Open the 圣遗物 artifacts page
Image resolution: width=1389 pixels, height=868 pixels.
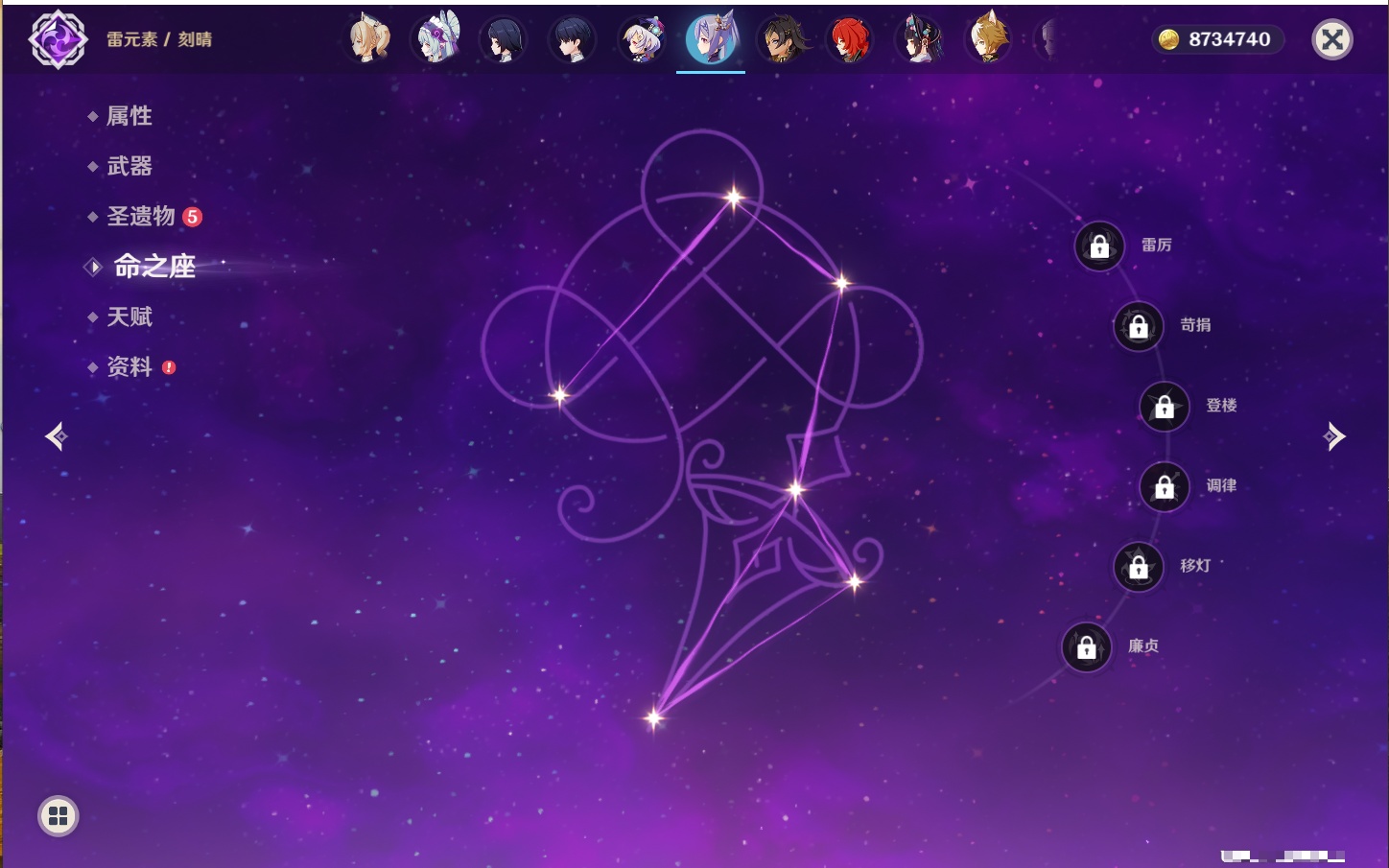point(140,216)
